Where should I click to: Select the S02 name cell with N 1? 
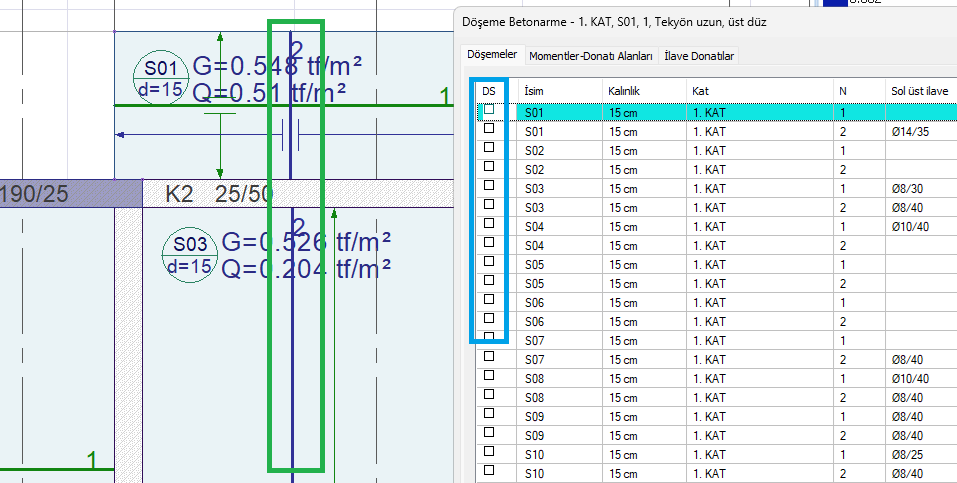tap(560, 151)
